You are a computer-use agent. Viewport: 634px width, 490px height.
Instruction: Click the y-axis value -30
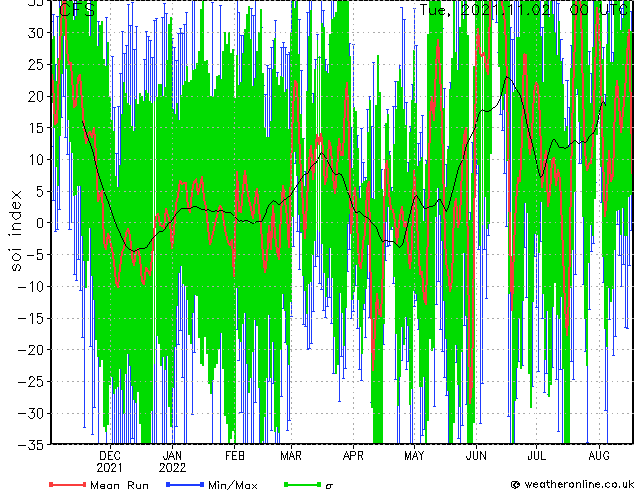30,414
